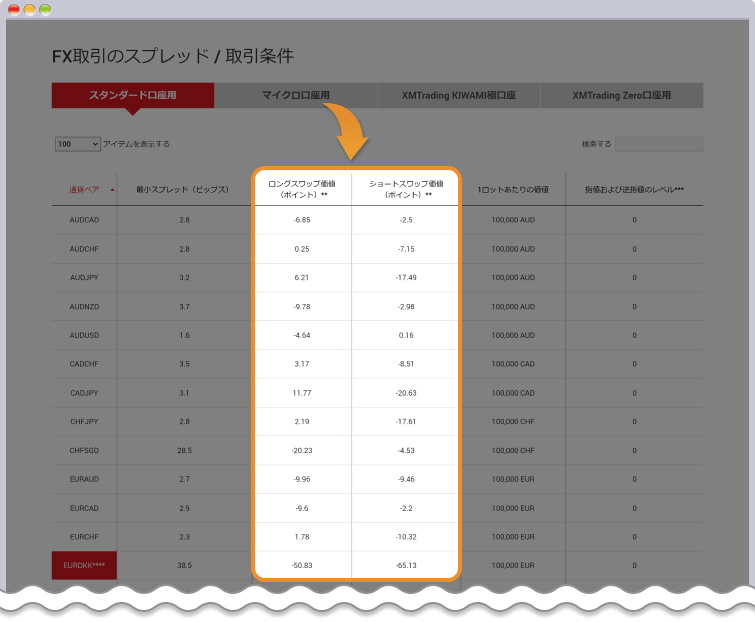755x622 pixels.
Task: Click the yellow minimize window button
Action: (x=29, y=10)
